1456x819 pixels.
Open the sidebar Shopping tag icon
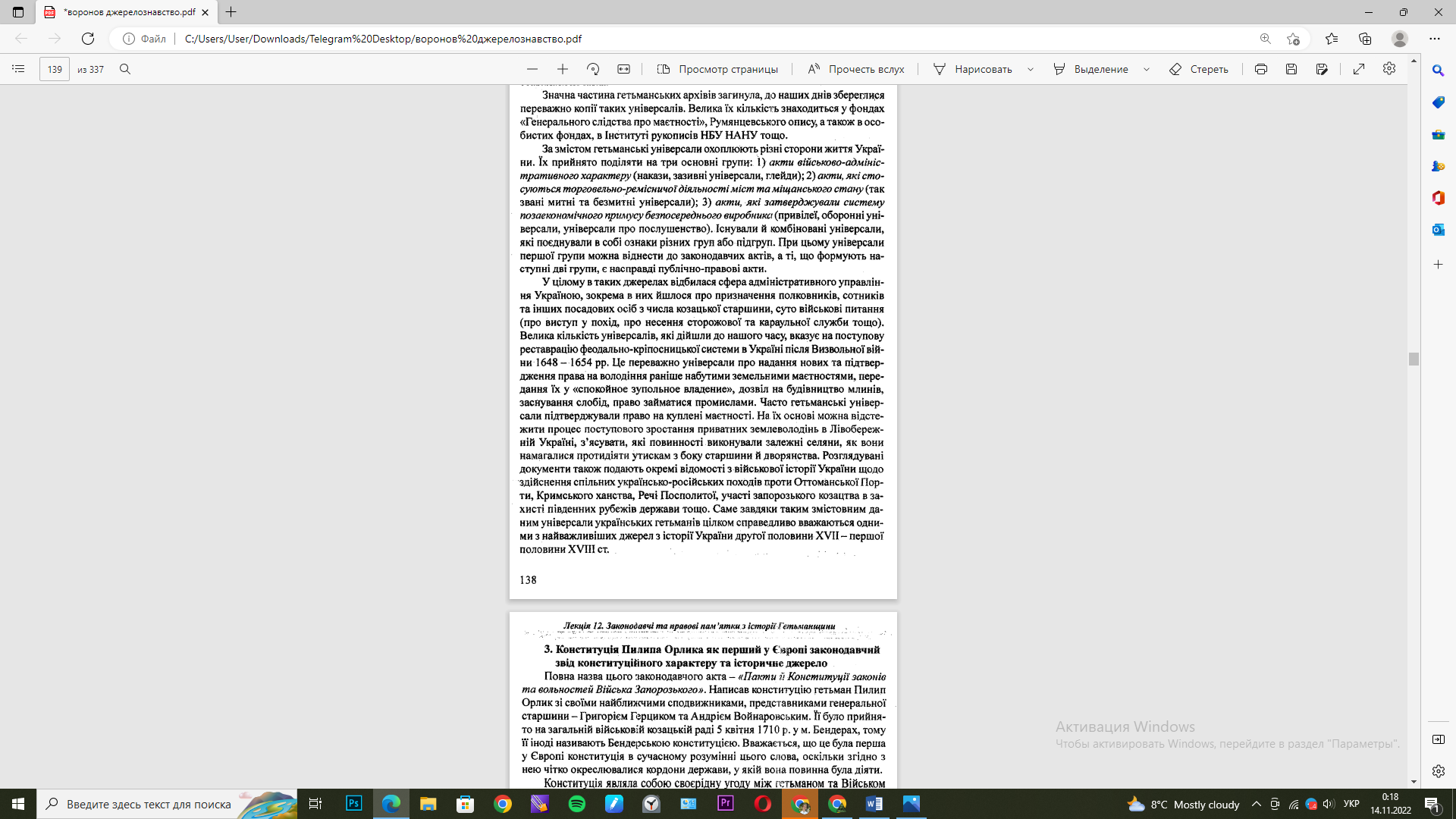coord(1439,102)
